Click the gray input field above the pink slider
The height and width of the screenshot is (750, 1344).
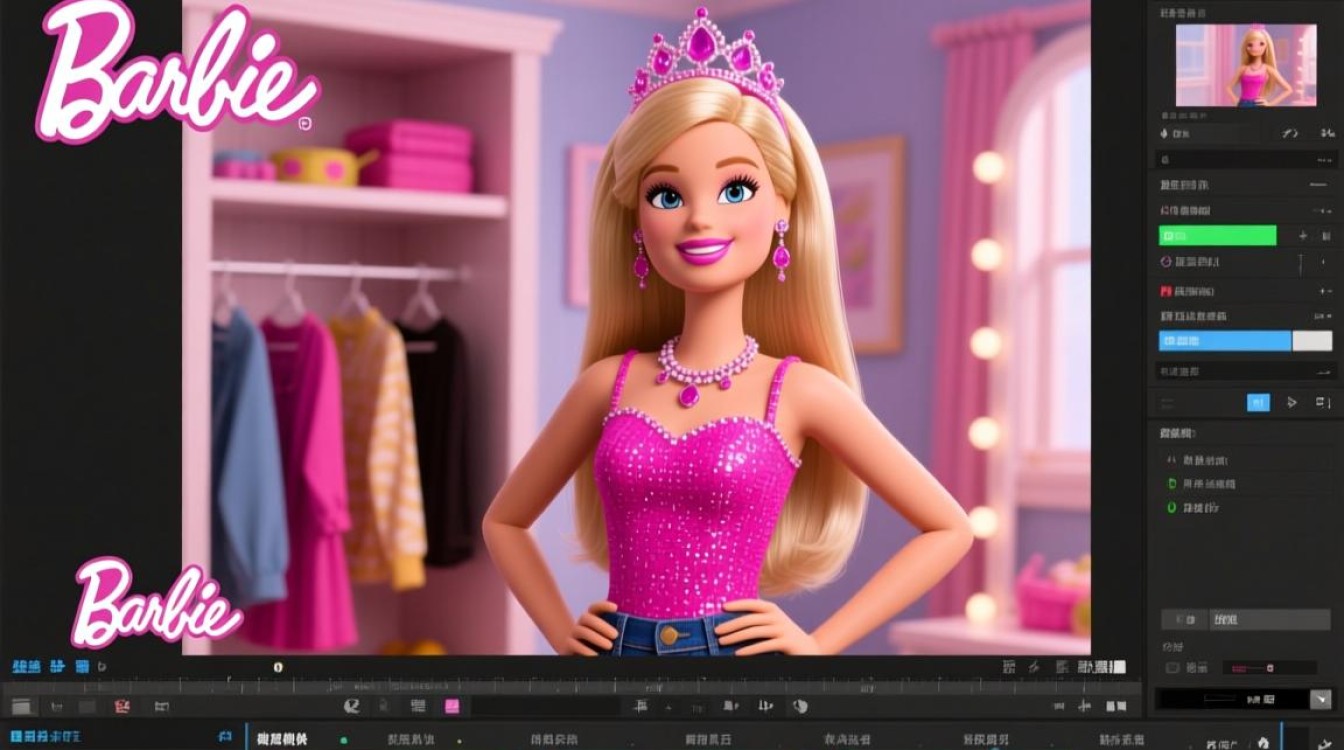(x=1270, y=620)
